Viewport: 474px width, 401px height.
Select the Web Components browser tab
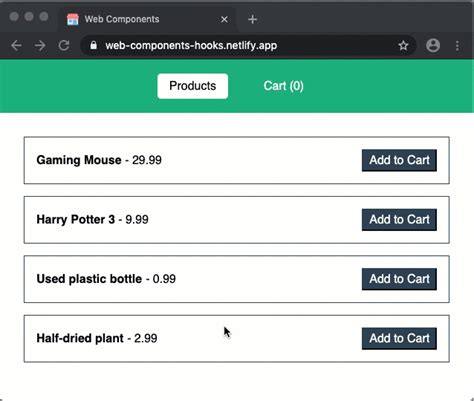(148, 19)
